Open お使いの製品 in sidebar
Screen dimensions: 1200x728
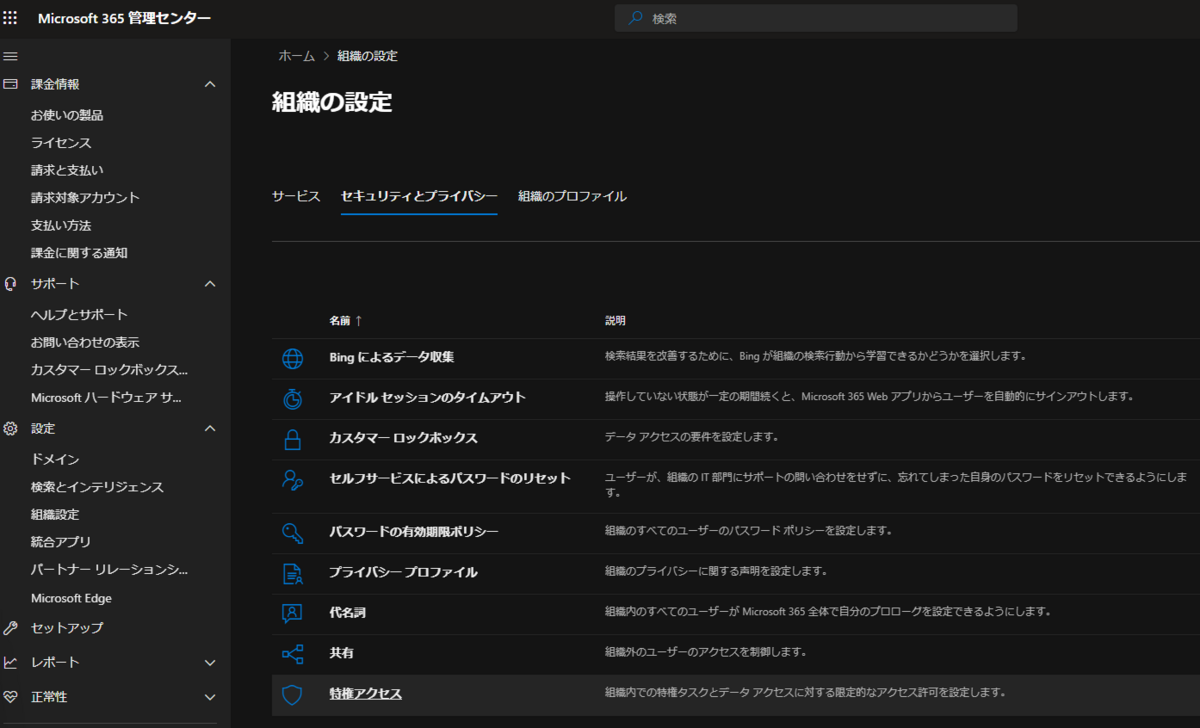[67, 115]
